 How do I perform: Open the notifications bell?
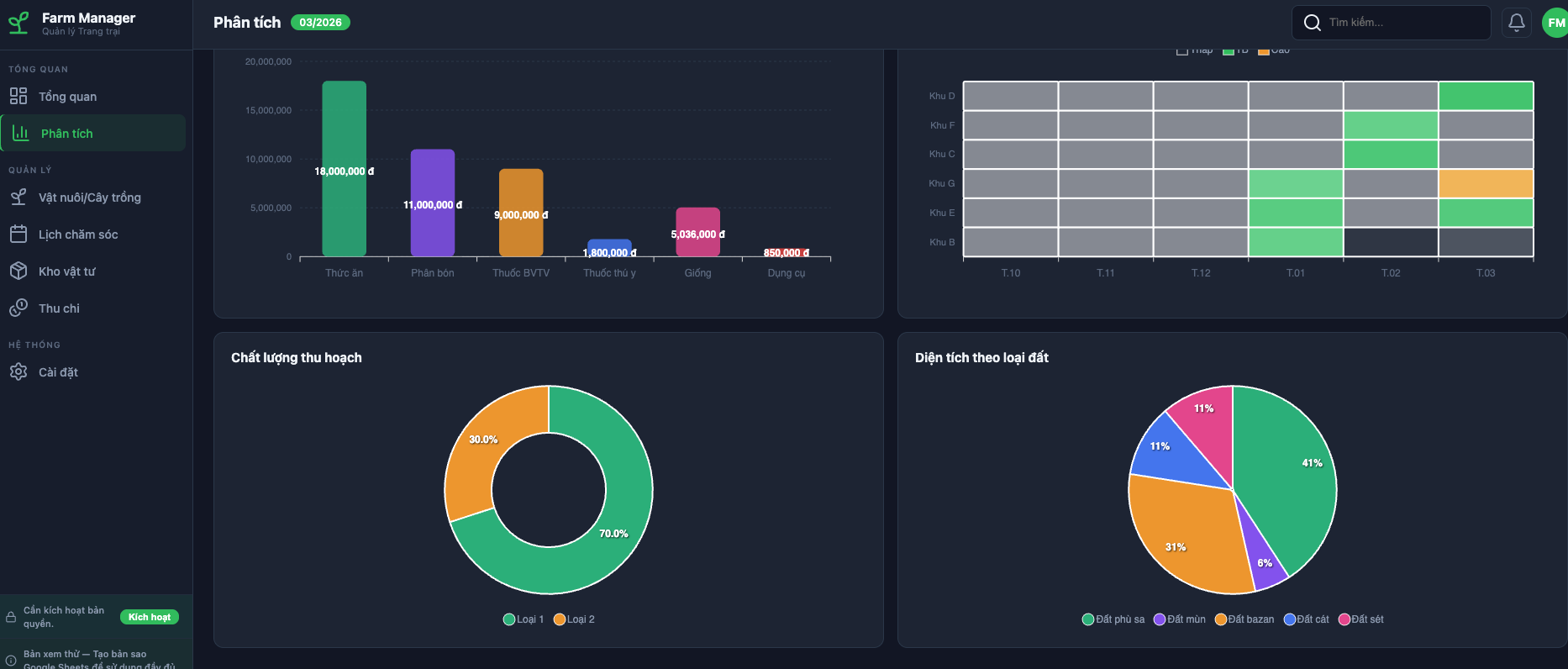pyautogui.click(x=1516, y=23)
